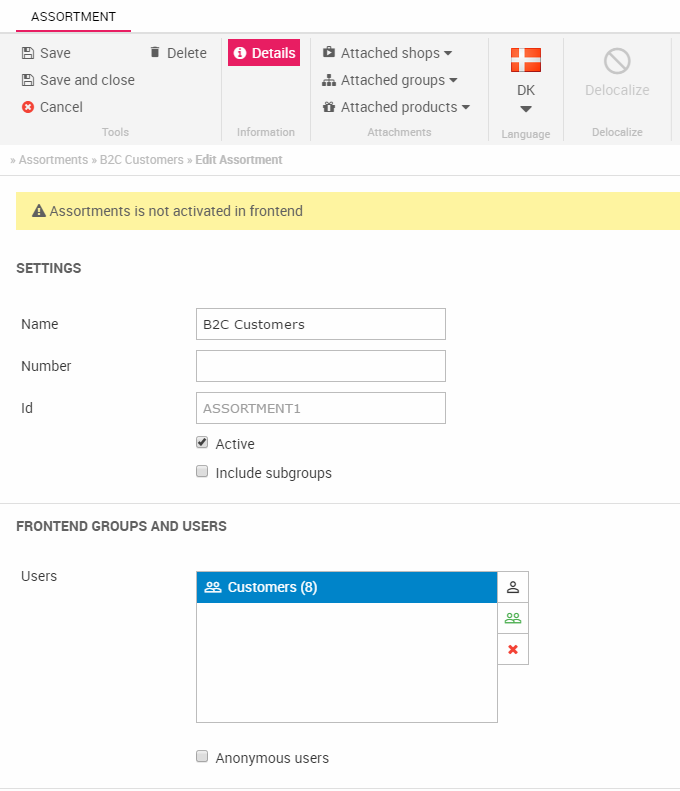Open the Attached products dropdown
680x791 pixels.
(x=397, y=107)
